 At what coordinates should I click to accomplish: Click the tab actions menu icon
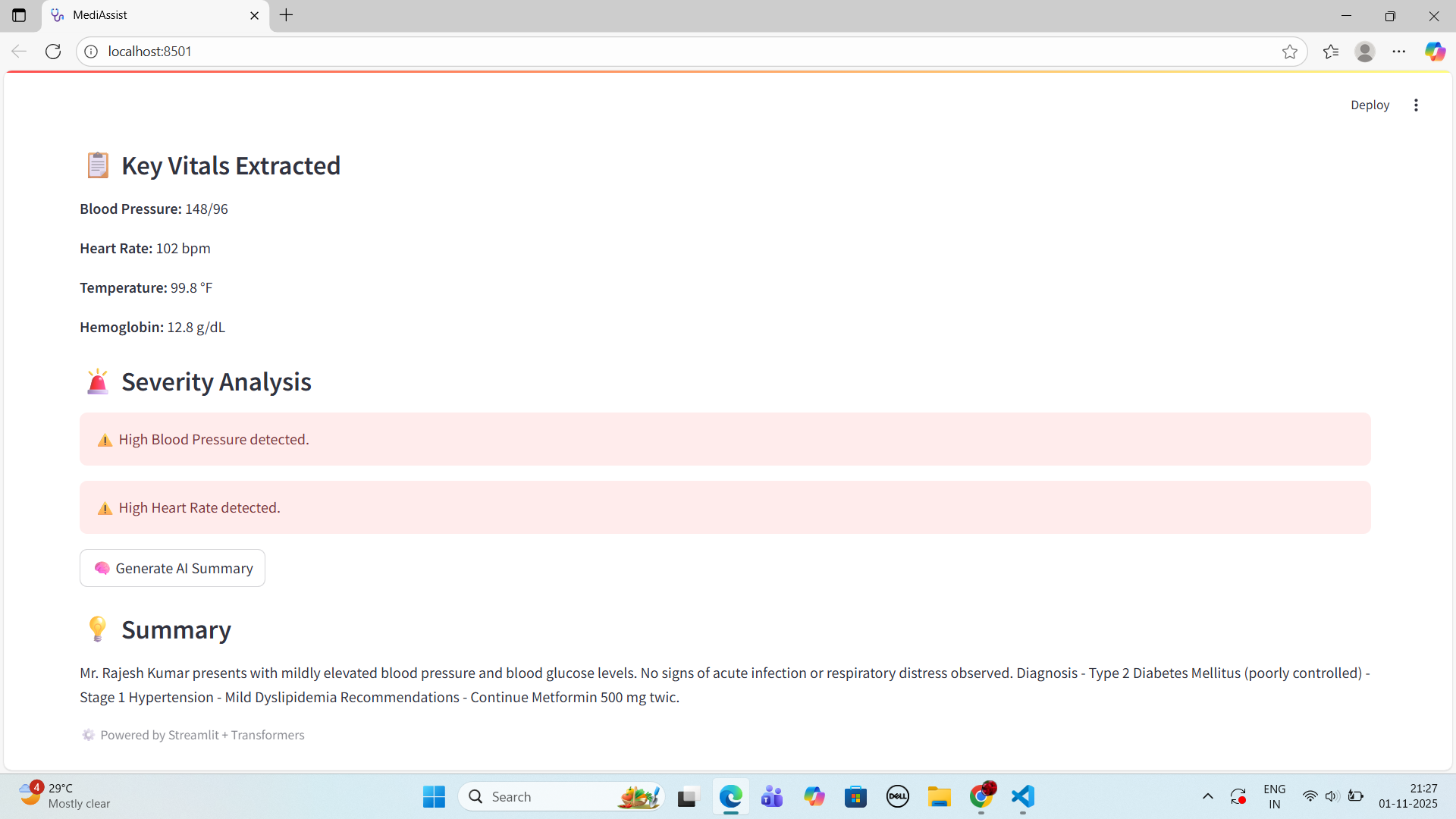[x=19, y=15]
